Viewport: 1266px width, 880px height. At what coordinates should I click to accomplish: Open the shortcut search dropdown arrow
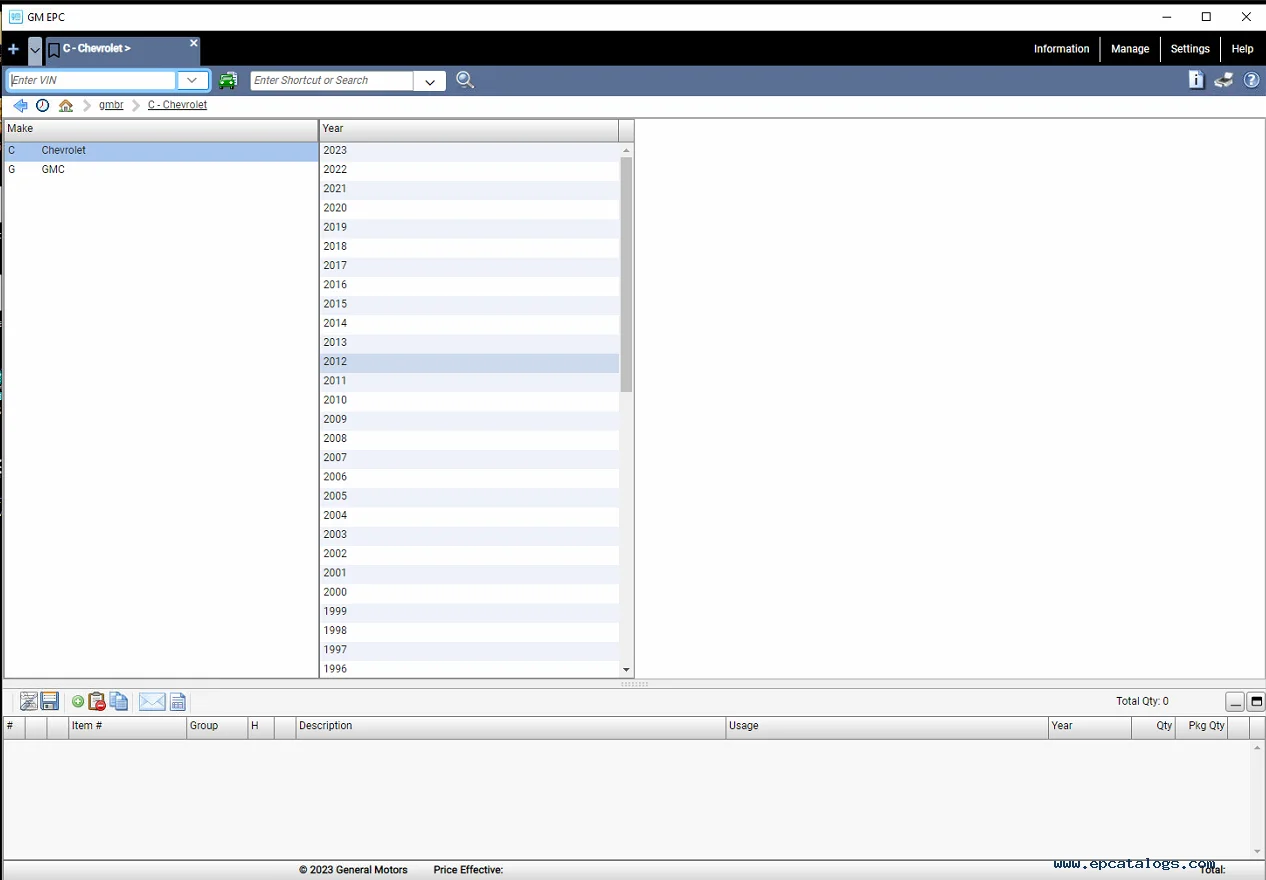coord(430,81)
